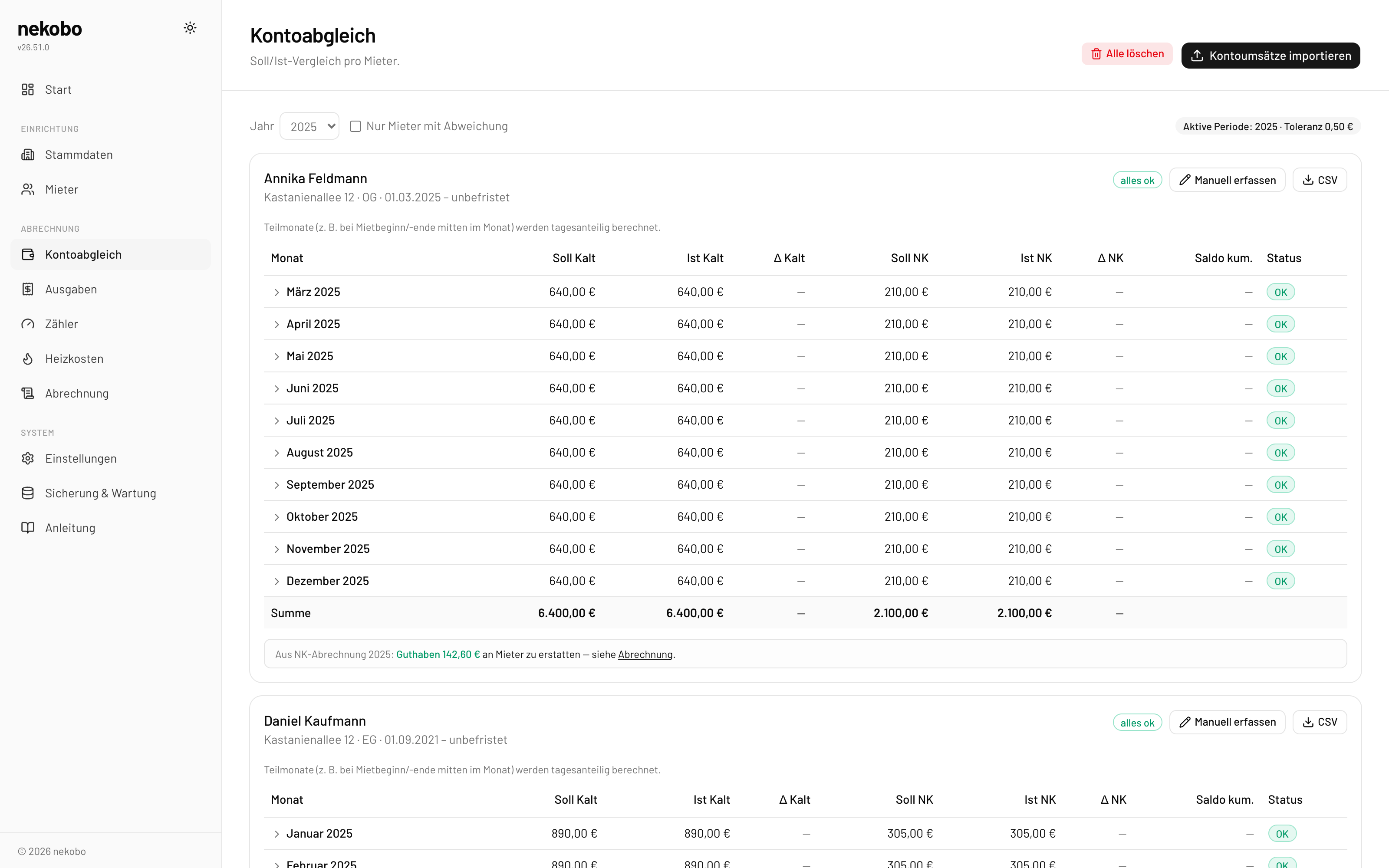Viewport: 1389px width, 868px height.
Task: Click the 'alles ok' badge for Annika Feldmann
Action: coord(1137,180)
